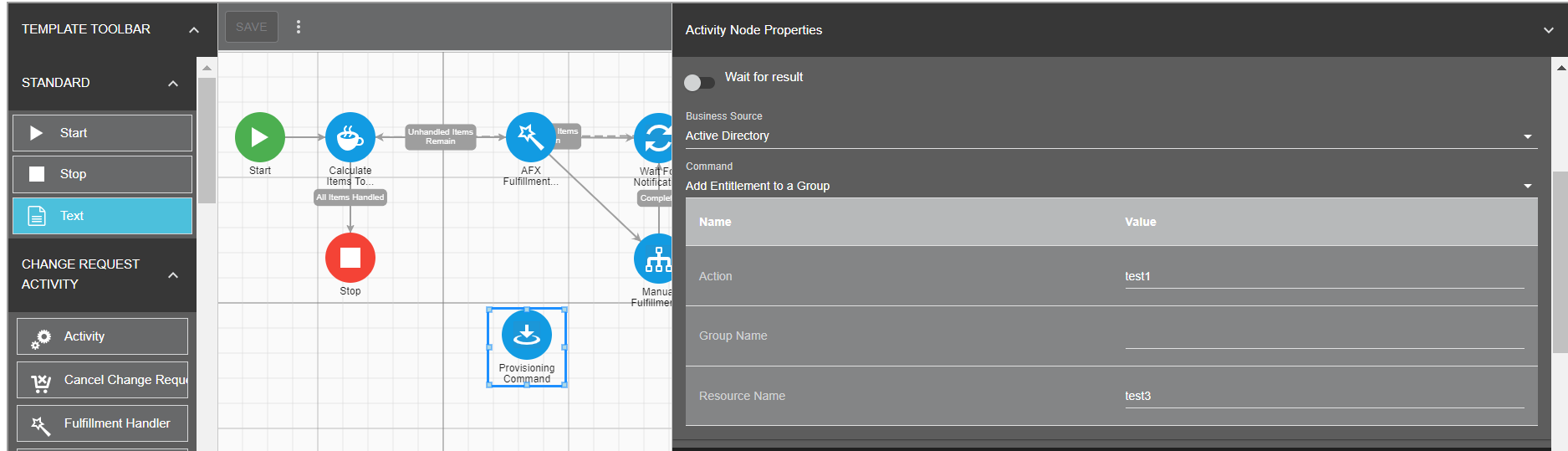Click the toolbar panel scrollbar thumb
1568x451 pixels.
pos(207,140)
